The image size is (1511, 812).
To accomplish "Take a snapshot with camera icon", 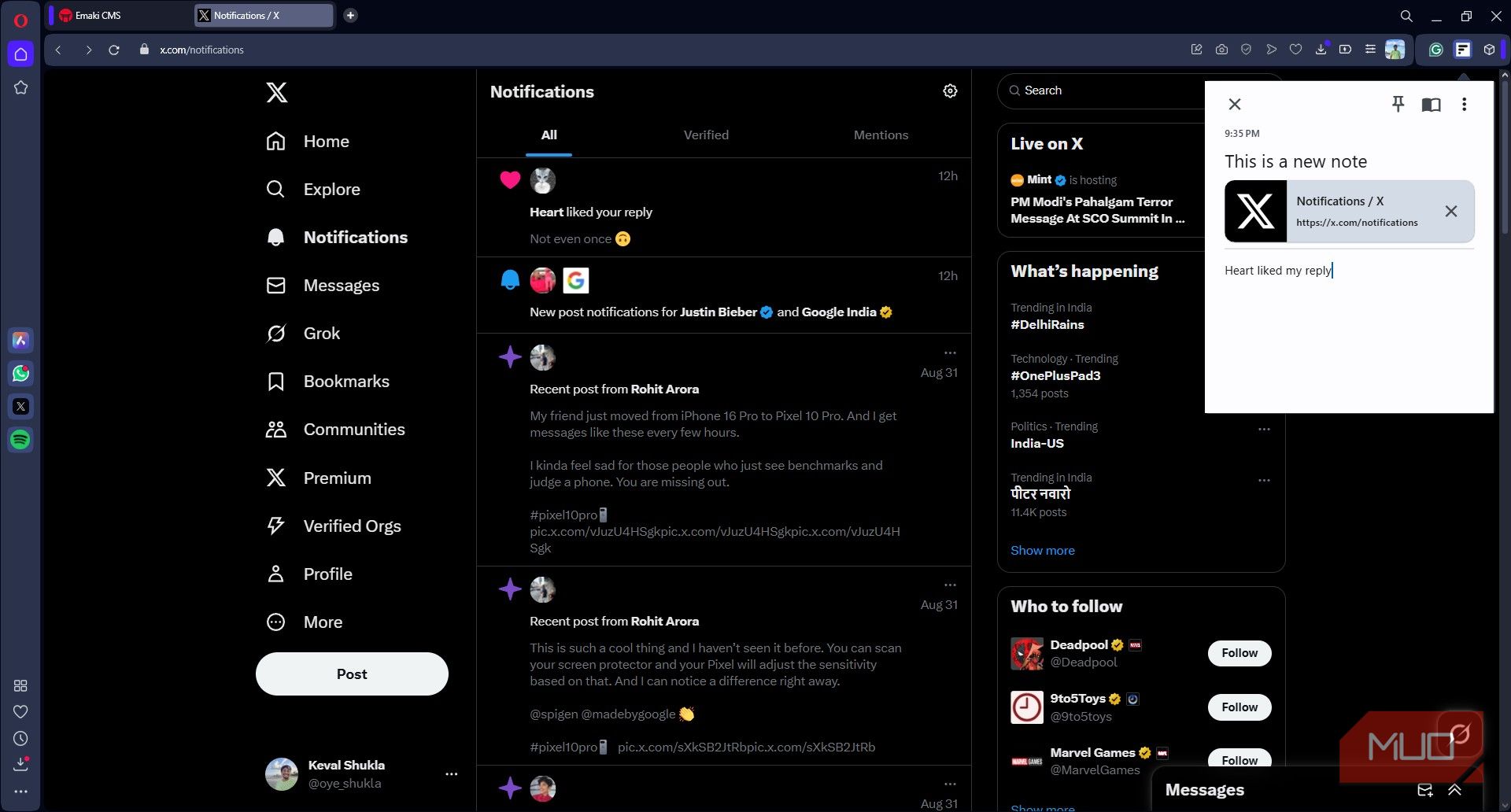I will tap(1221, 50).
